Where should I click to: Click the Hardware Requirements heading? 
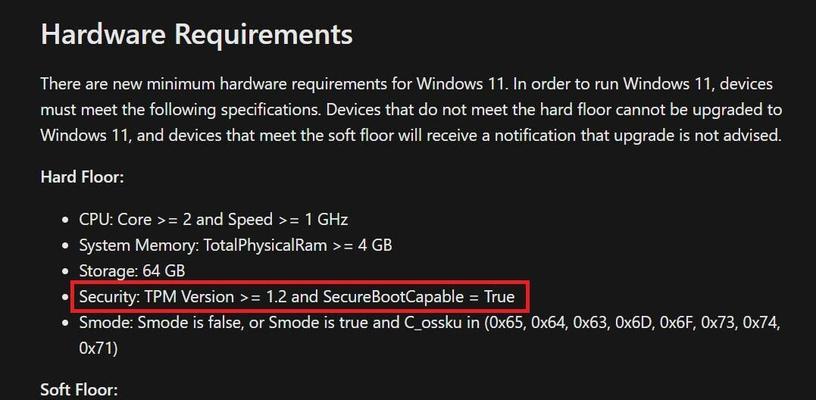coord(196,35)
